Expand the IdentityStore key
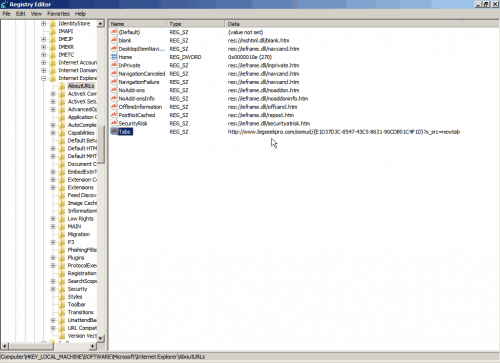Viewport: 500px width, 363px height. point(44,23)
